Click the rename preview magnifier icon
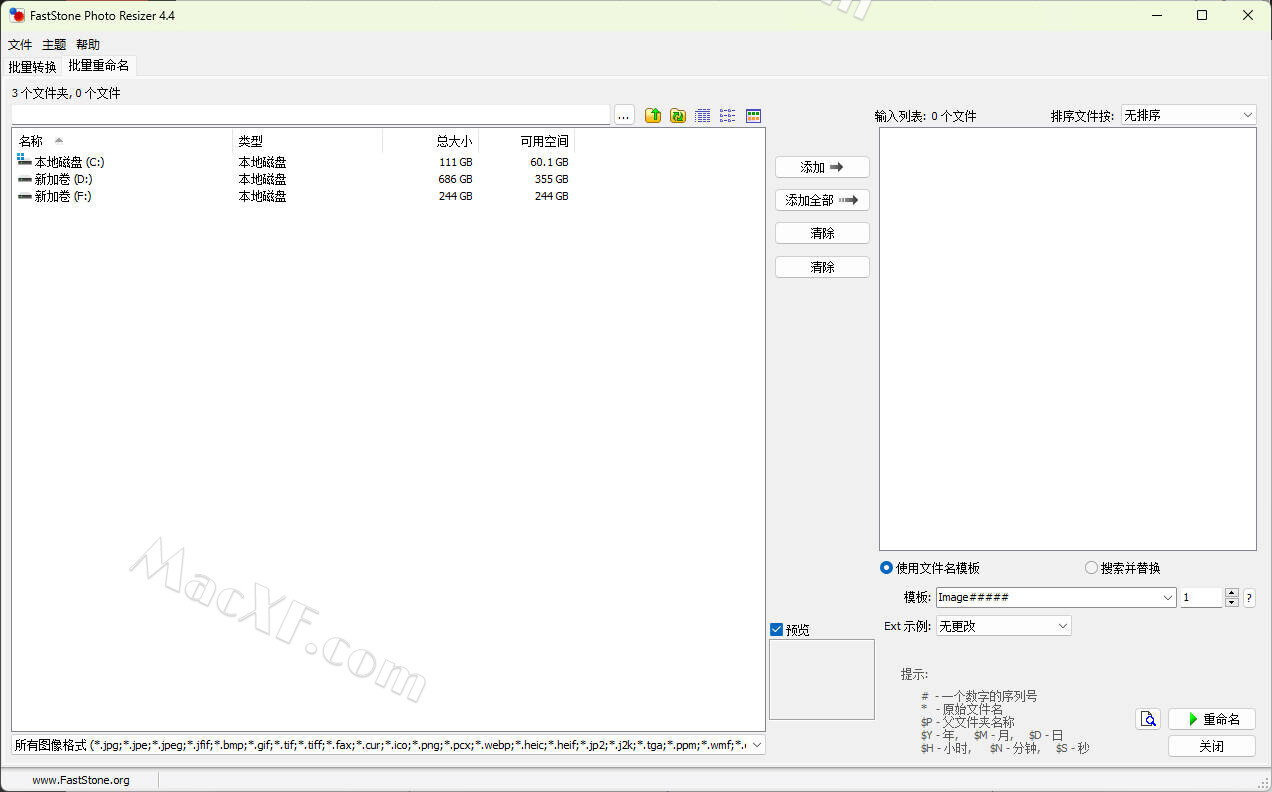This screenshot has width=1272, height=792. [x=1148, y=719]
